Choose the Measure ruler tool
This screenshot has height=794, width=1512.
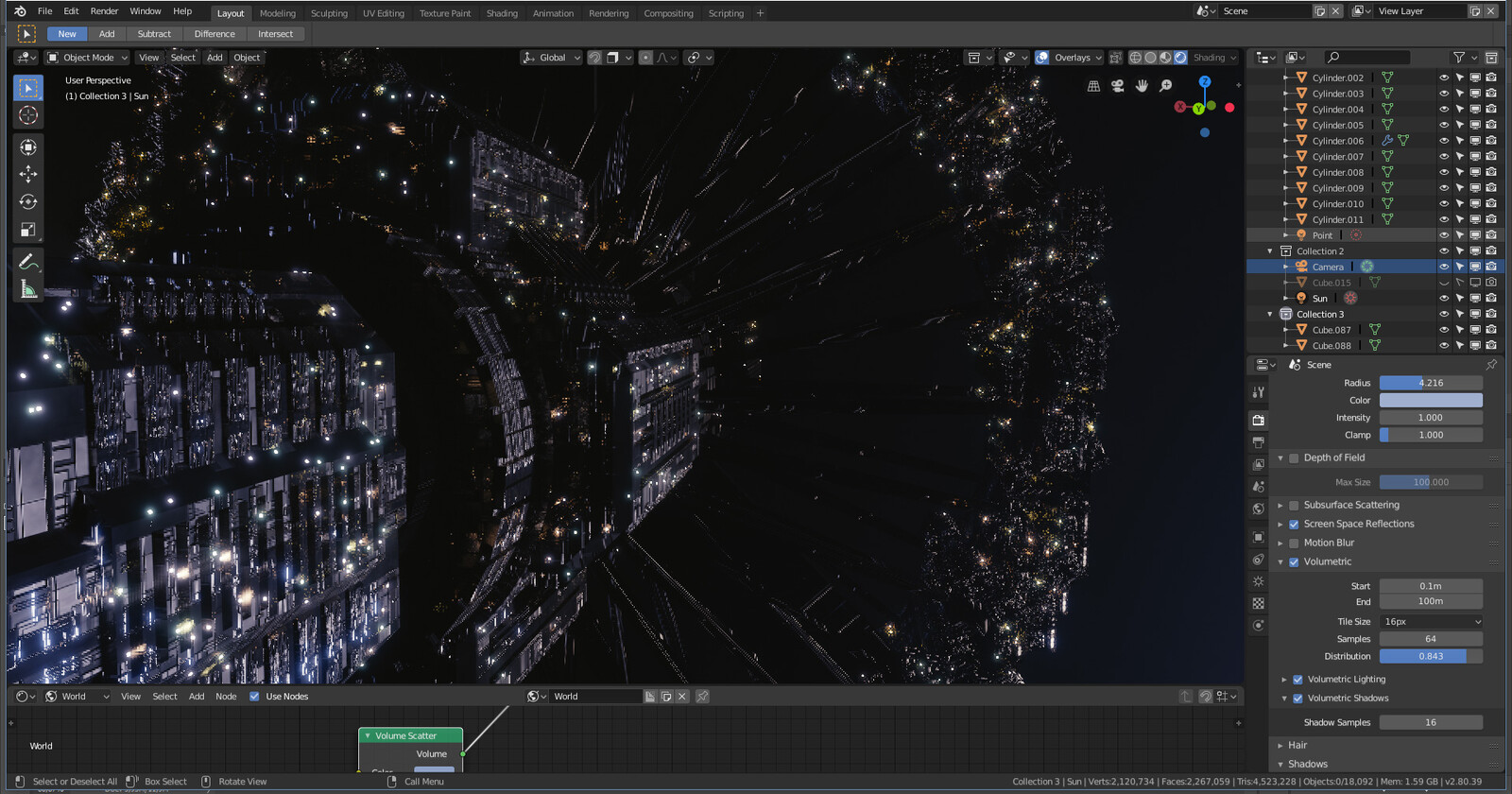(x=28, y=289)
